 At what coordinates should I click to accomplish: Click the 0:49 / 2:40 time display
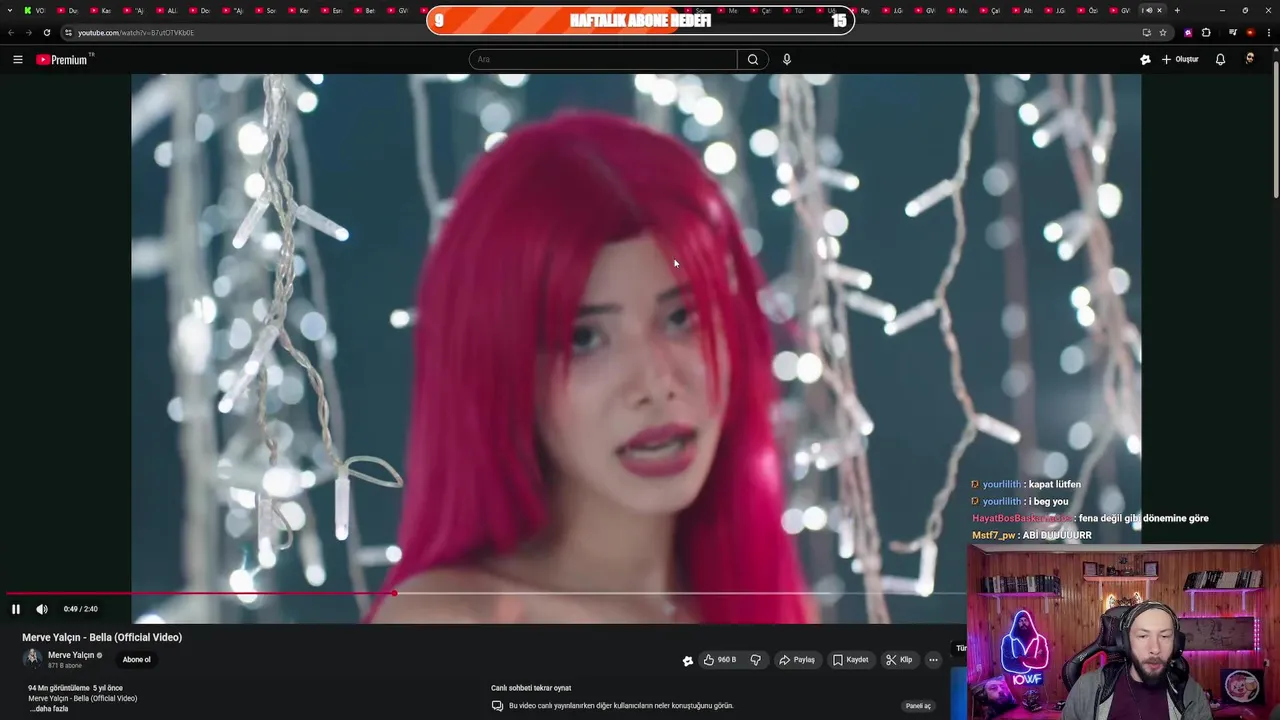(x=81, y=609)
